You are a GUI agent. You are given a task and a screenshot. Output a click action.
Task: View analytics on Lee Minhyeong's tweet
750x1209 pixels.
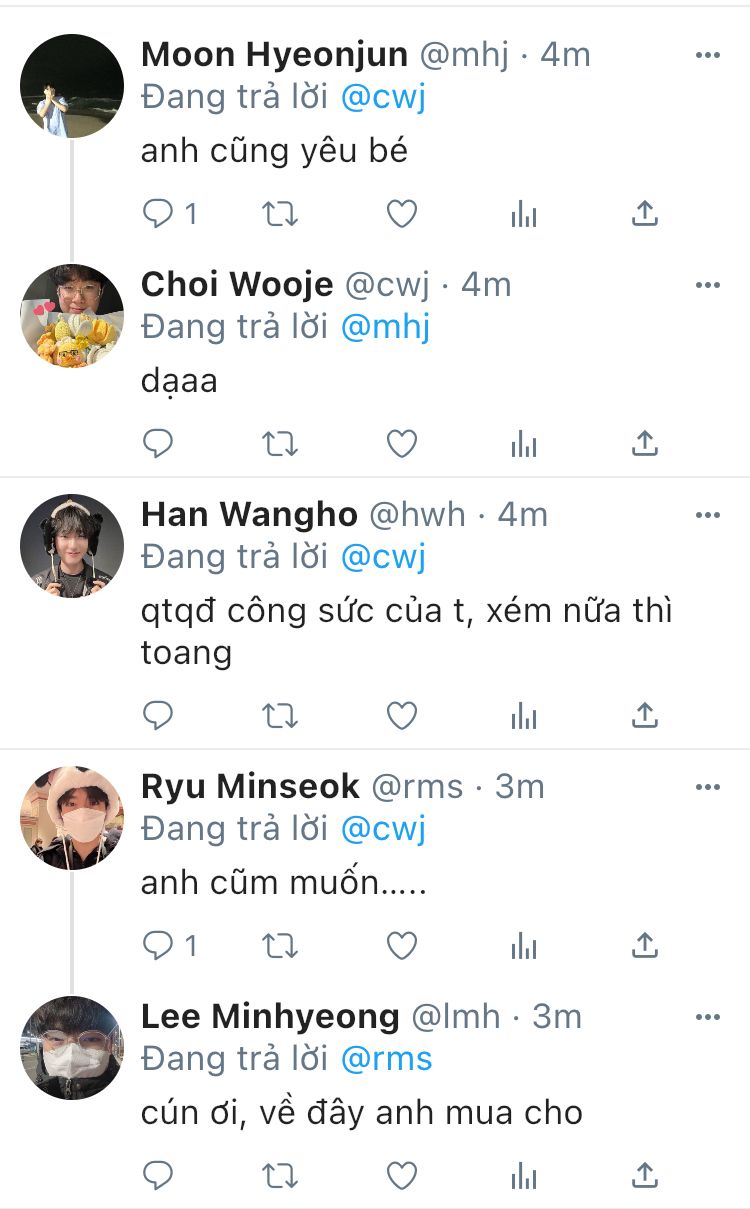point(524,1175)
